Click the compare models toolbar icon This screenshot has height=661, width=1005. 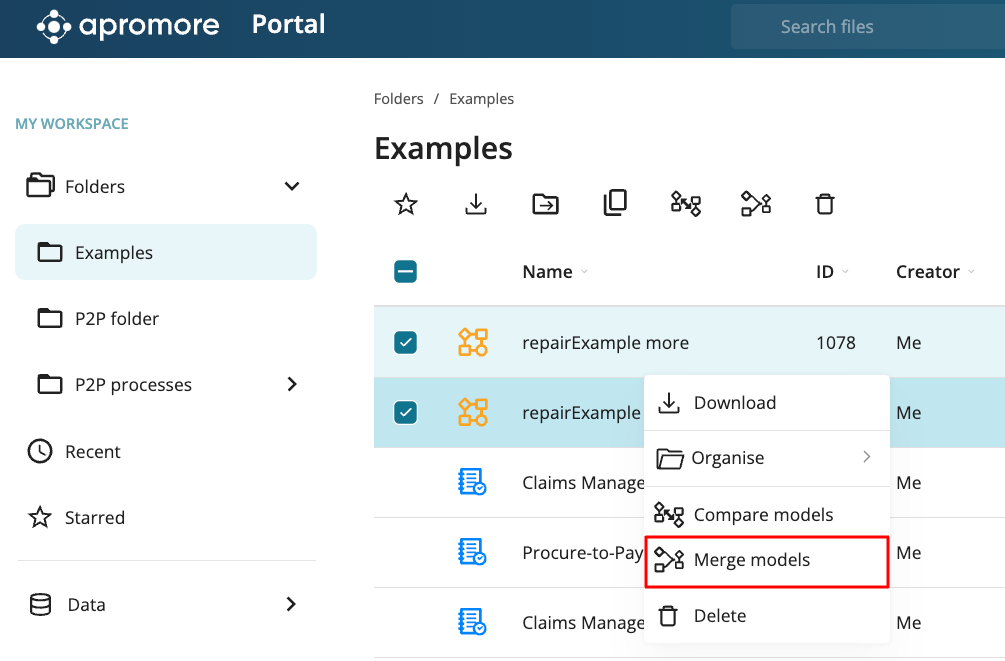[x=685, y=204]
